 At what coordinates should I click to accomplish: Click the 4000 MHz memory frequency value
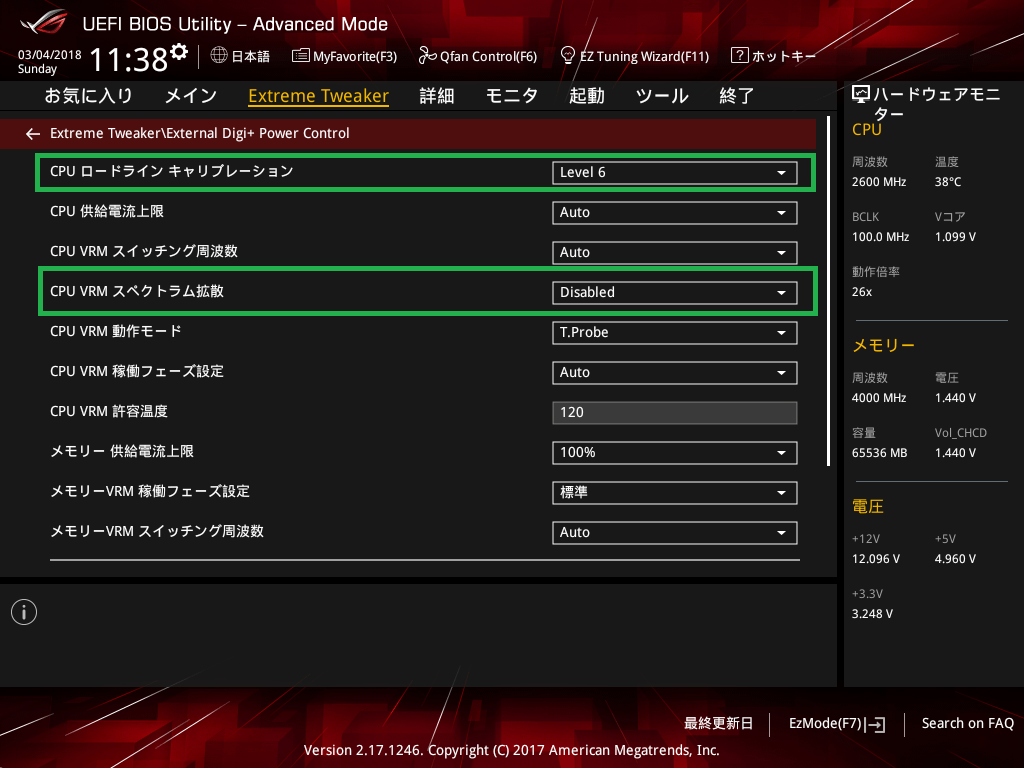[879, 398]
